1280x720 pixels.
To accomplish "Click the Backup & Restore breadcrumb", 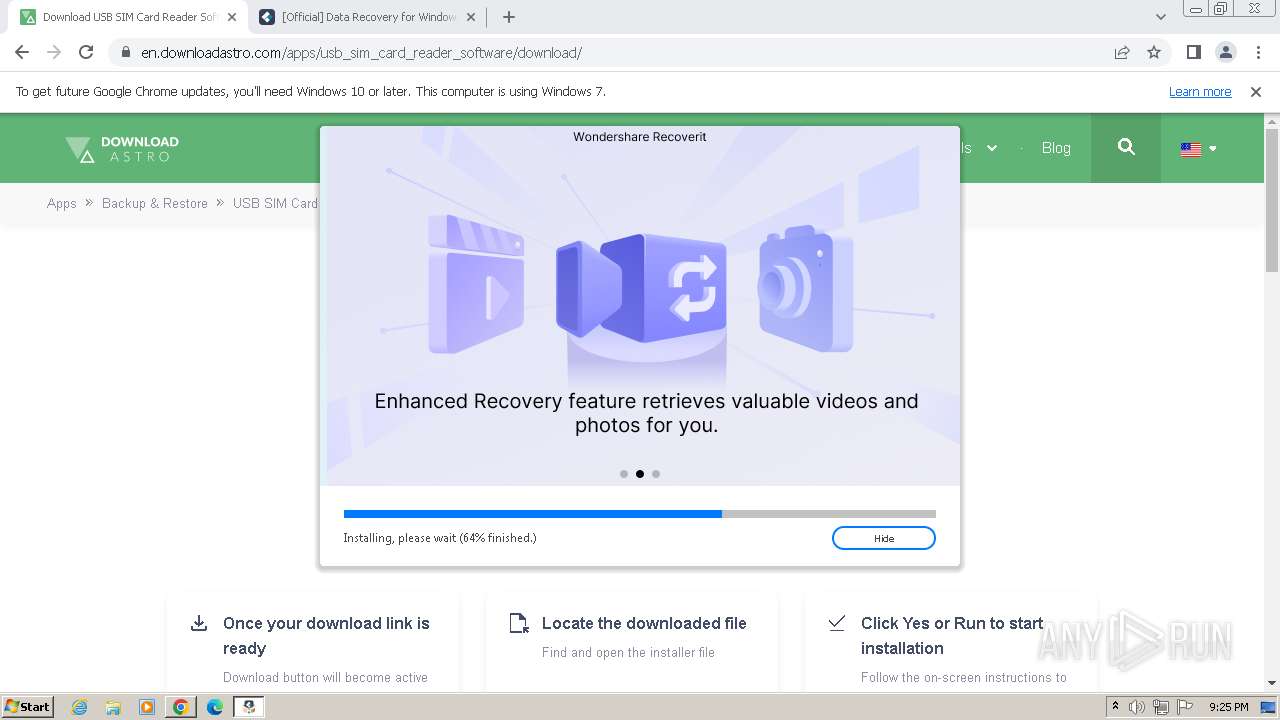I will 155,203.
